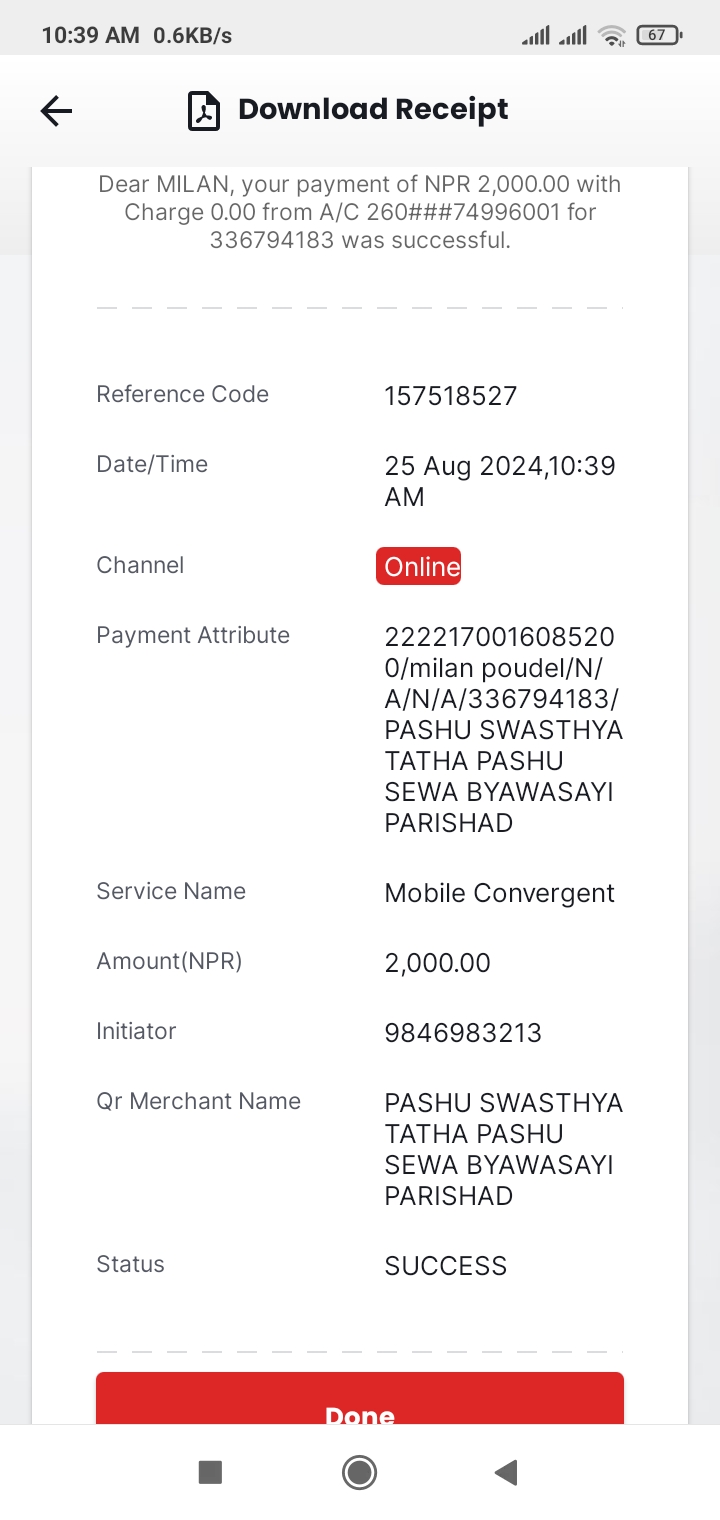Tap the Qr Merchant Name value
The height and width of the screenshot is (1520, 720).
coord(504,1149)
